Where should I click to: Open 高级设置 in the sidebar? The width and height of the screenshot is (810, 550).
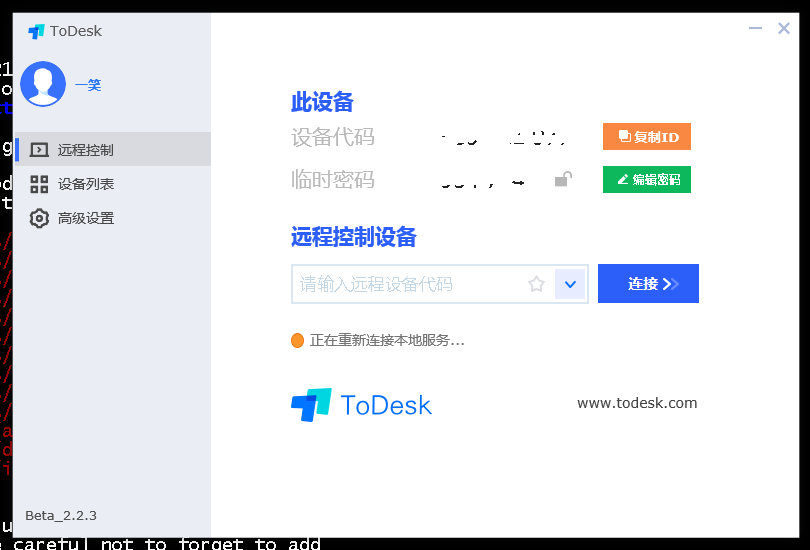pos(113,218)
